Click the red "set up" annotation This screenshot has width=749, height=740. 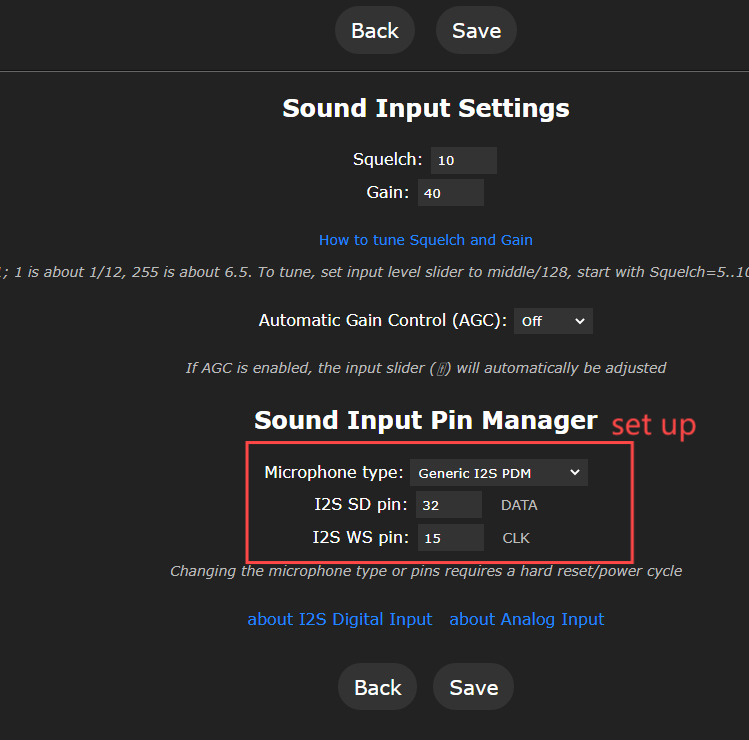point(653,424)
